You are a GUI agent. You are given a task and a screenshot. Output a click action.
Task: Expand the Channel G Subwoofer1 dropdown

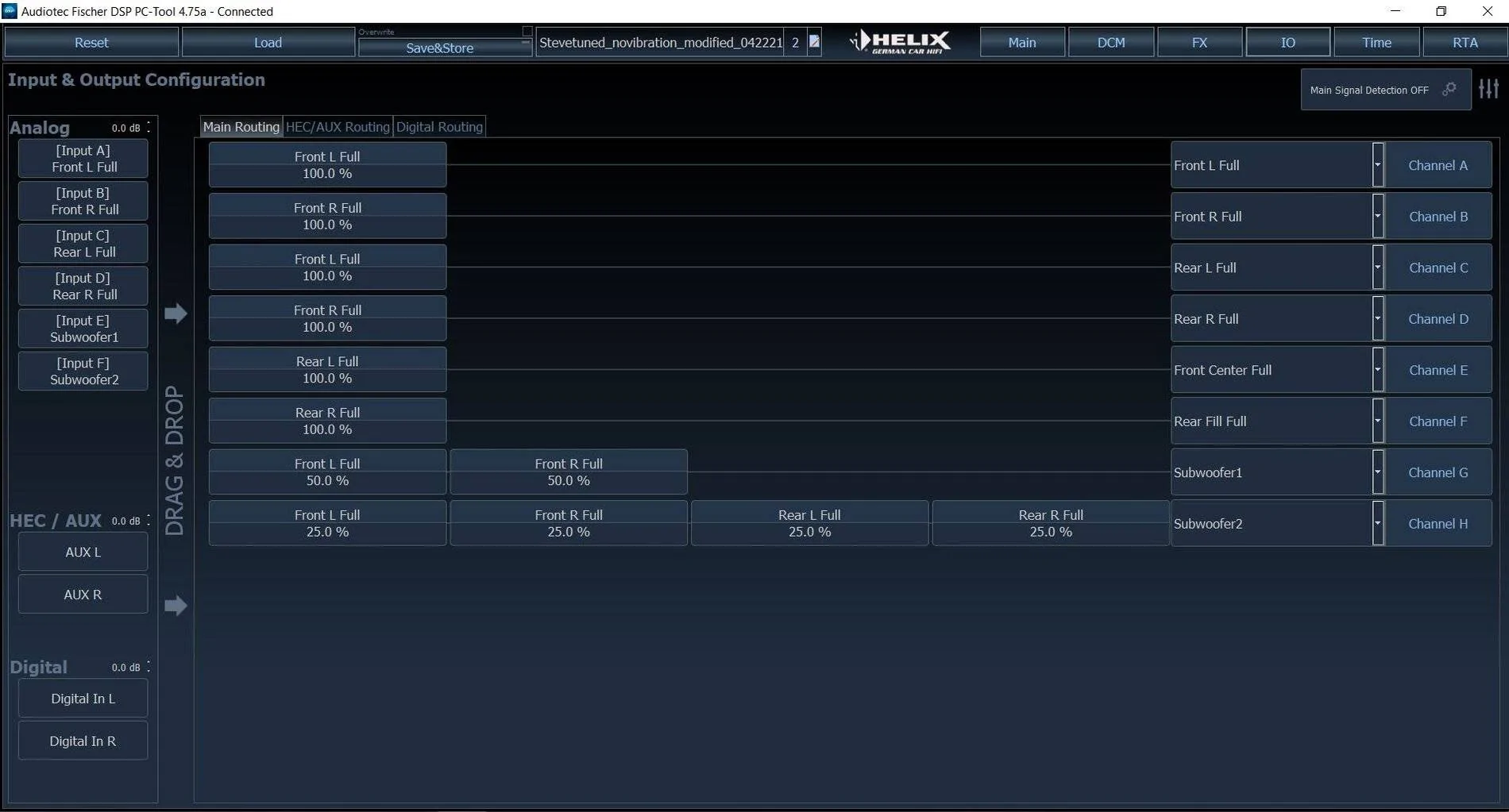(x=1378, y=472)
